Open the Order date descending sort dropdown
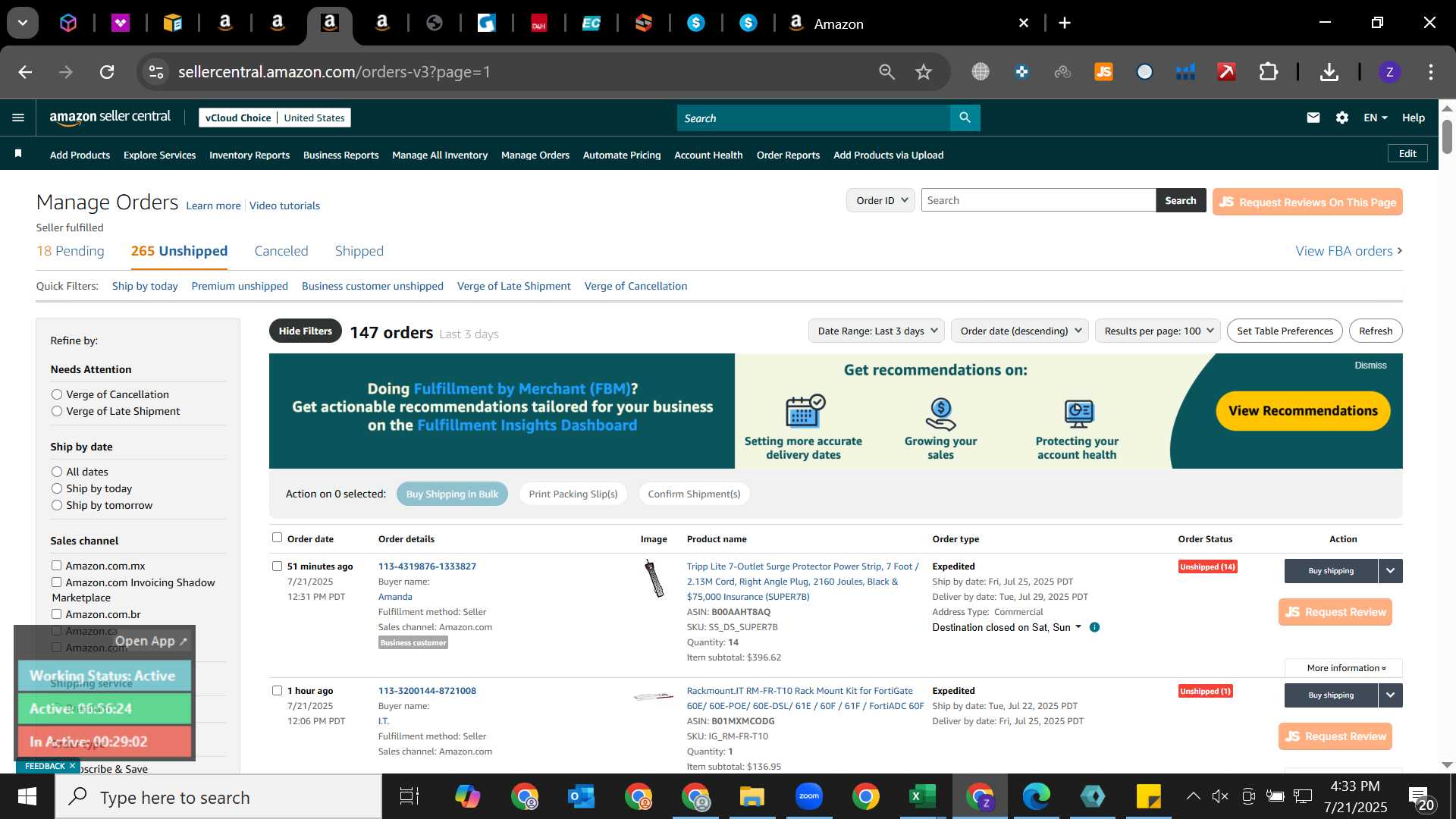 tap(1020, 331)
